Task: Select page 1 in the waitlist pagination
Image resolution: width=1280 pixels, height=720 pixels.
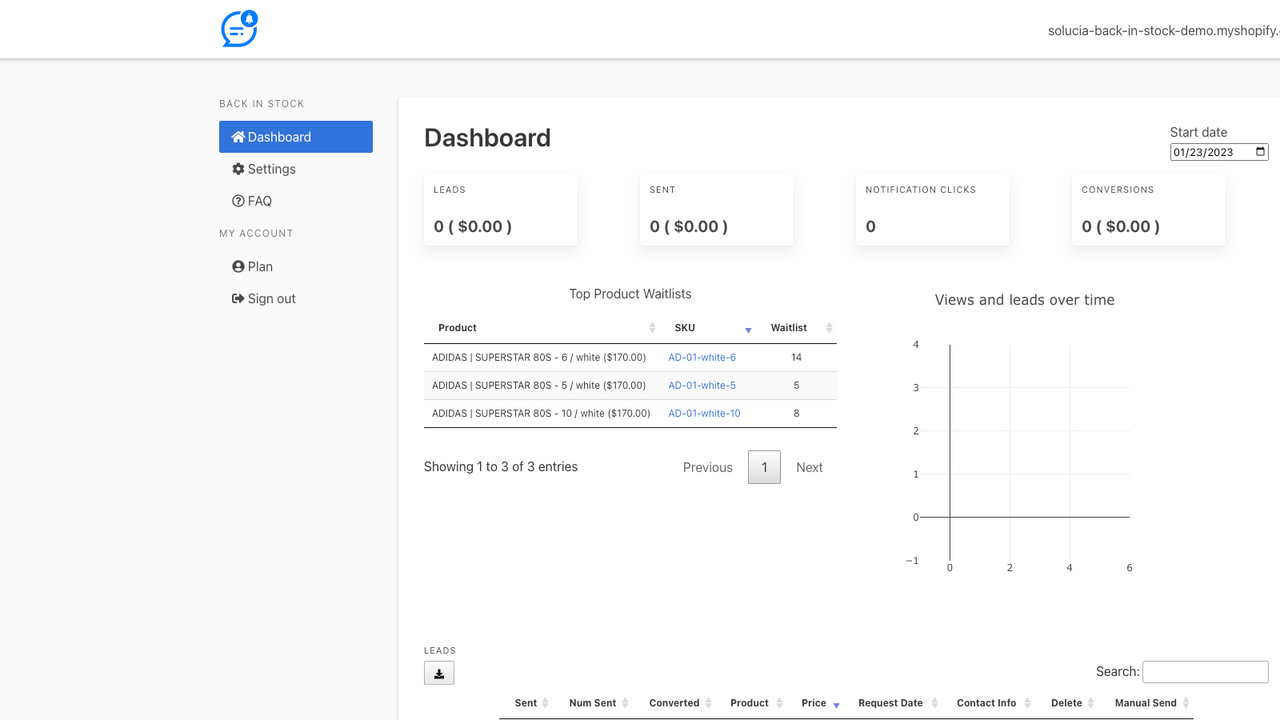Action: click(764, 467)
